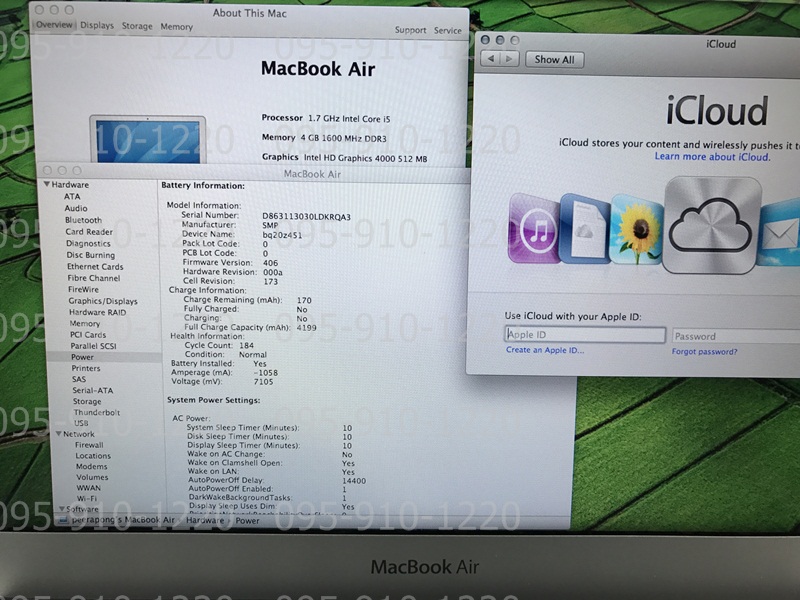Select Memory in System Information sidebar
Image resolution: width=800 pixels, height=600 pixels.
pos(85,323)
